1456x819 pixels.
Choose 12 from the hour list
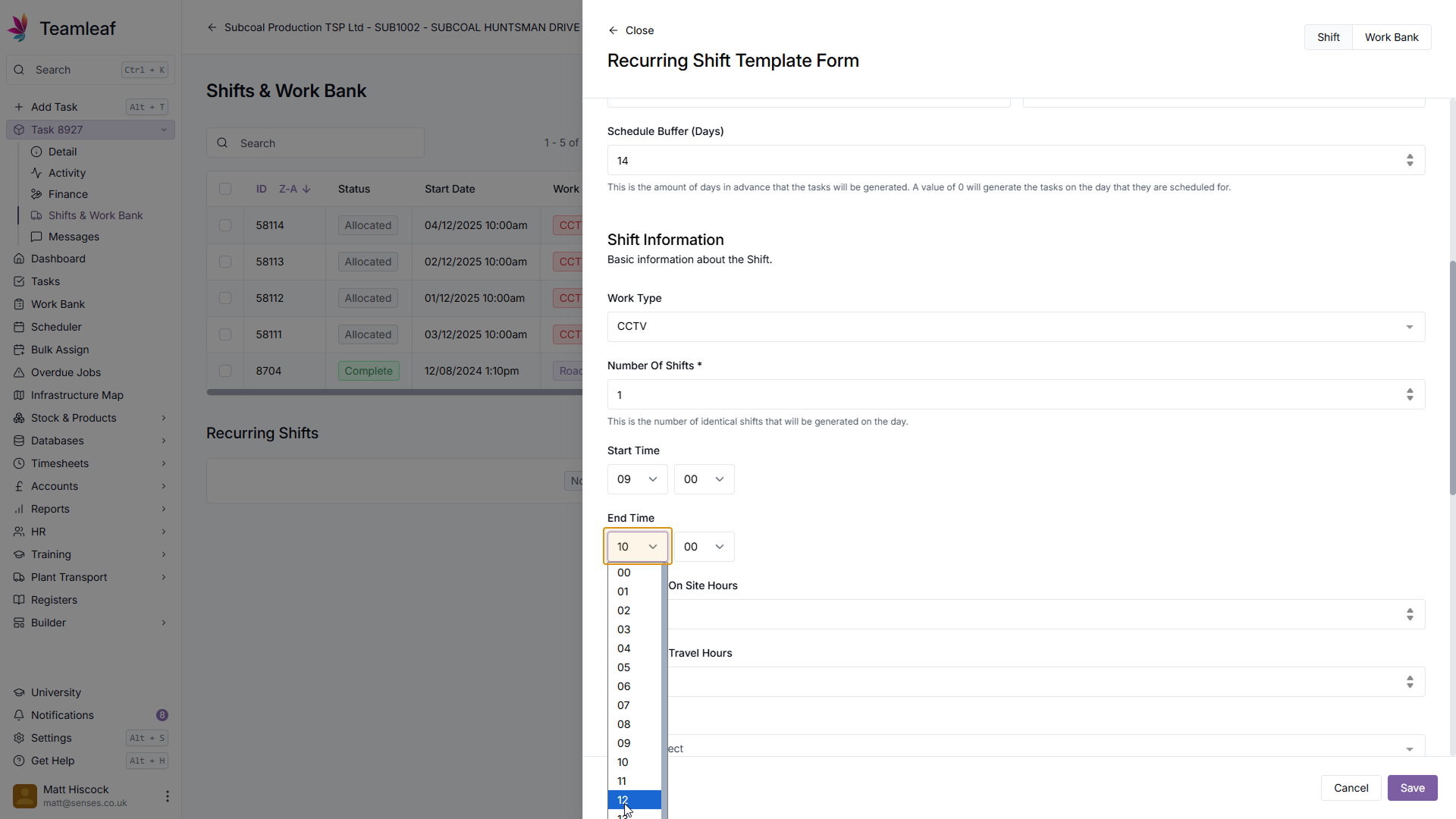coord(634,800)
